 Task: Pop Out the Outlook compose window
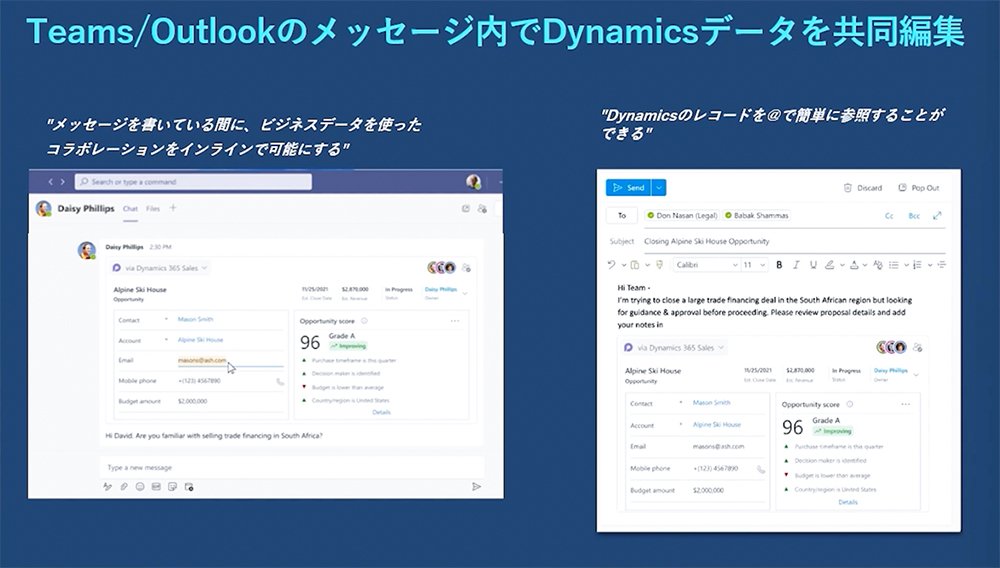[919, 187]
